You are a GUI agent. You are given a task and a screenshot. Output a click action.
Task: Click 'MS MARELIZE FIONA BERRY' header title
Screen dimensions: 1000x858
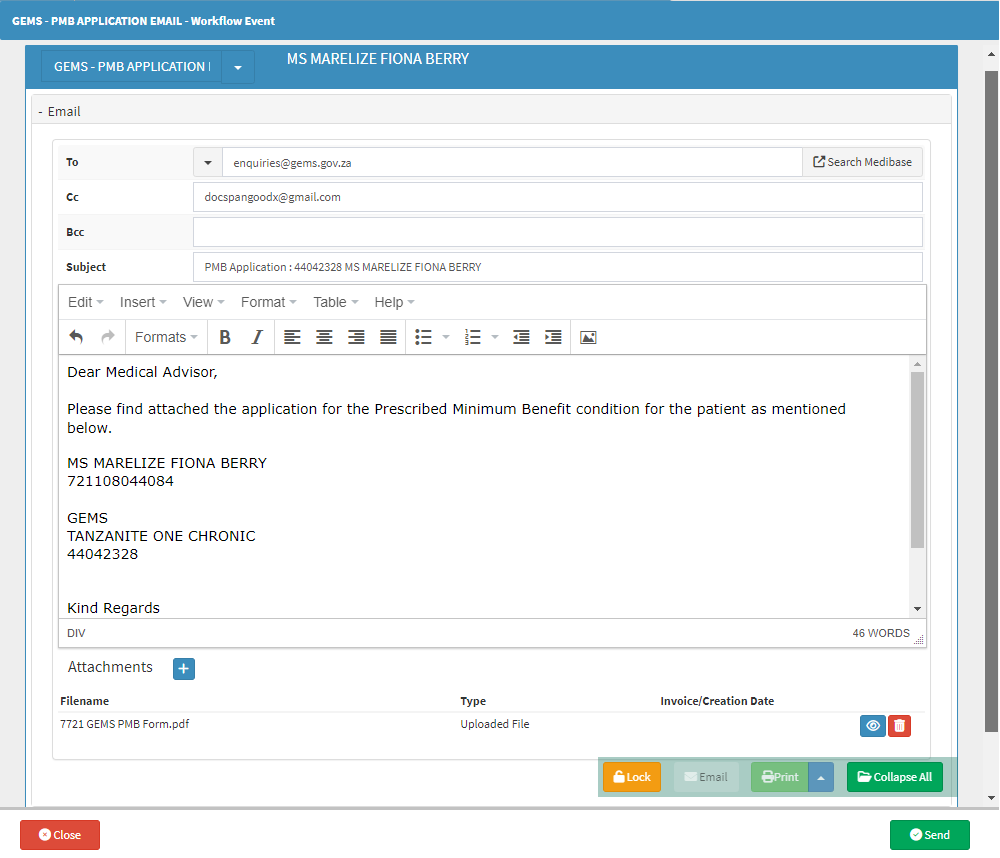coord(378,59)
